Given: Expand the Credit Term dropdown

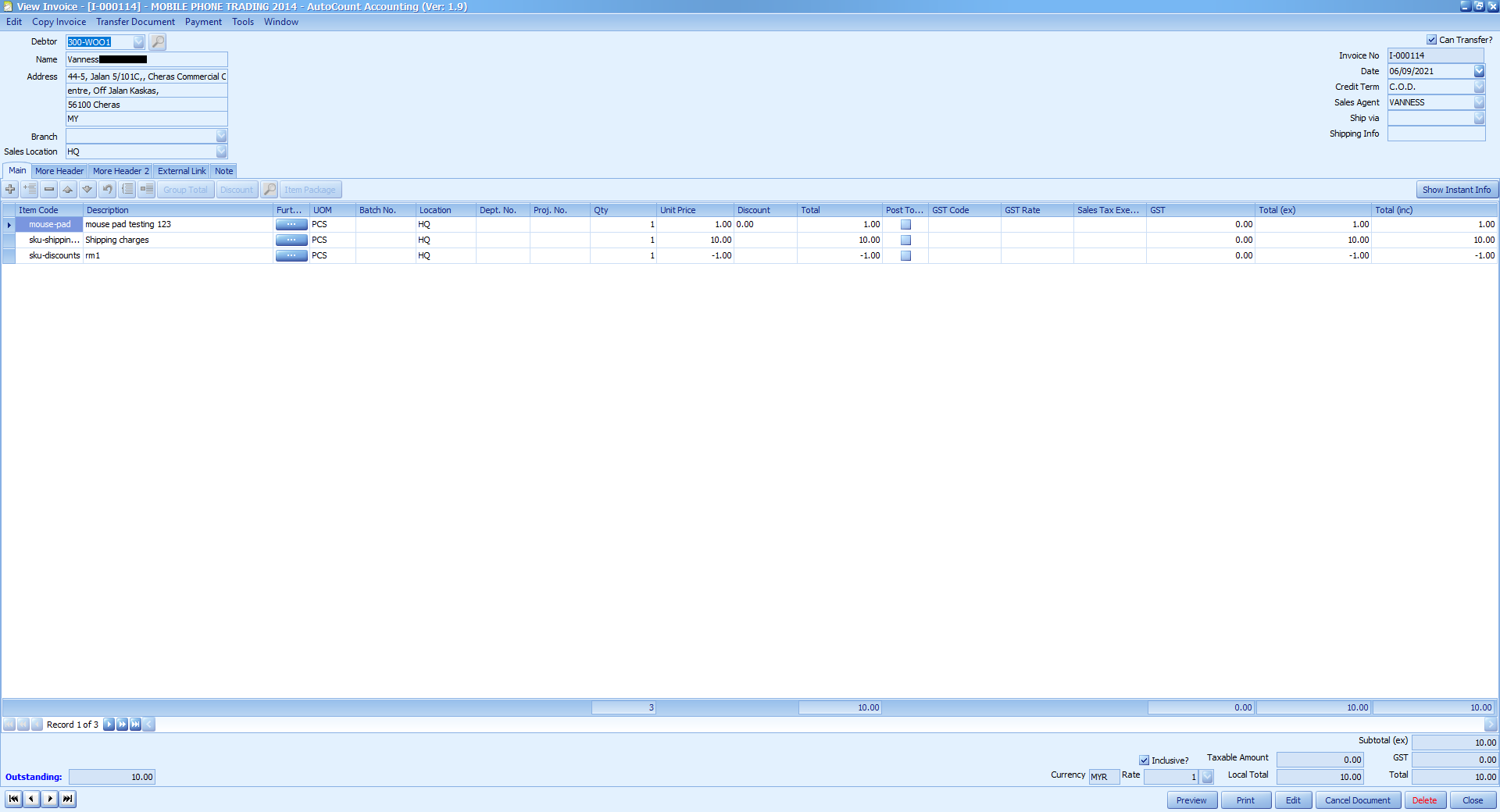Looking at the screenshot, I should 1479,87.
